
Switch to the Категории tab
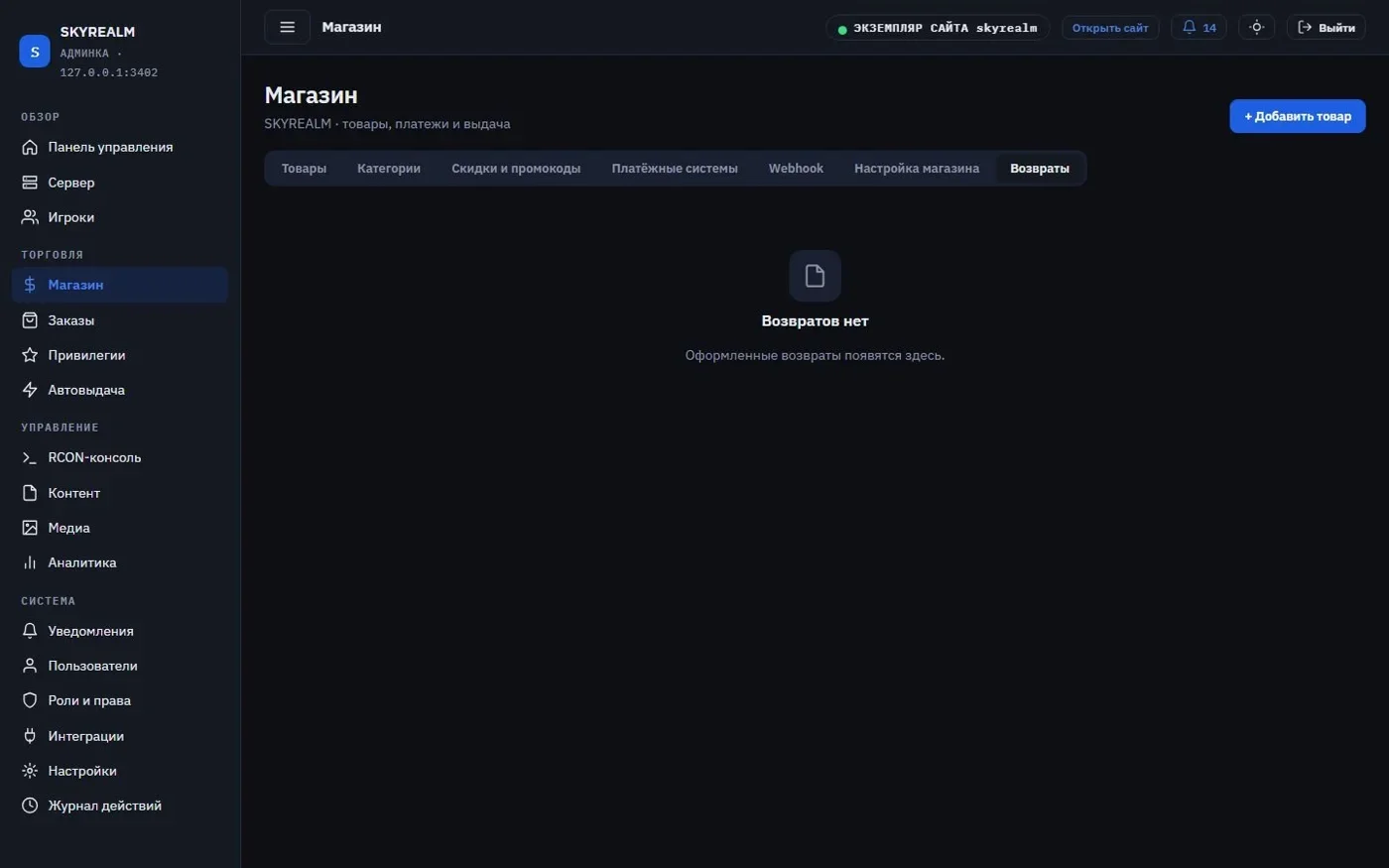coord(389,169)
